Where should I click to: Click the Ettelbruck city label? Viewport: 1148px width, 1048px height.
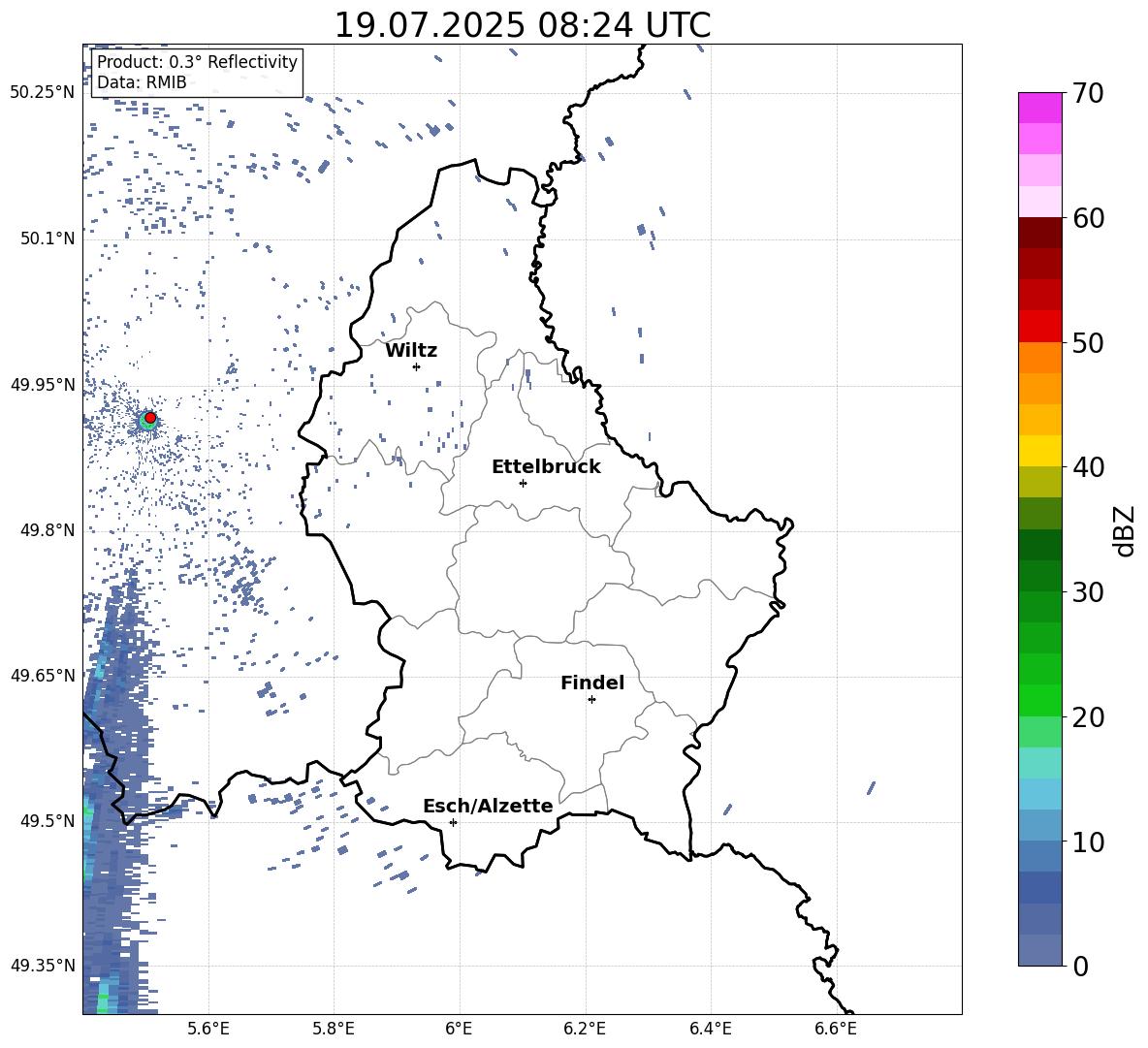click(546, 467)
